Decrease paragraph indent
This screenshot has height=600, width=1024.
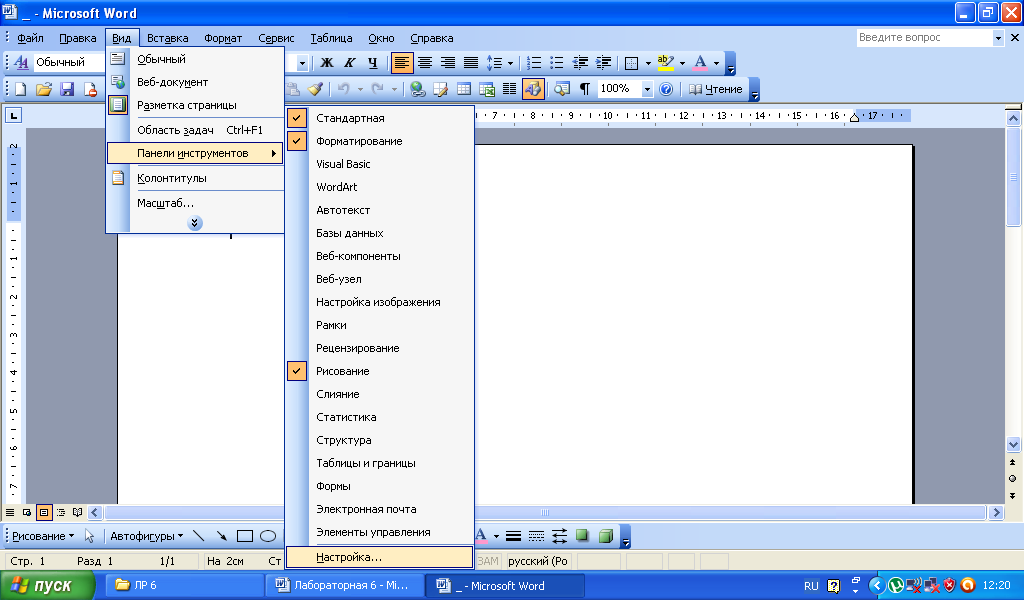pyautogui.click(x=580, y=63)
